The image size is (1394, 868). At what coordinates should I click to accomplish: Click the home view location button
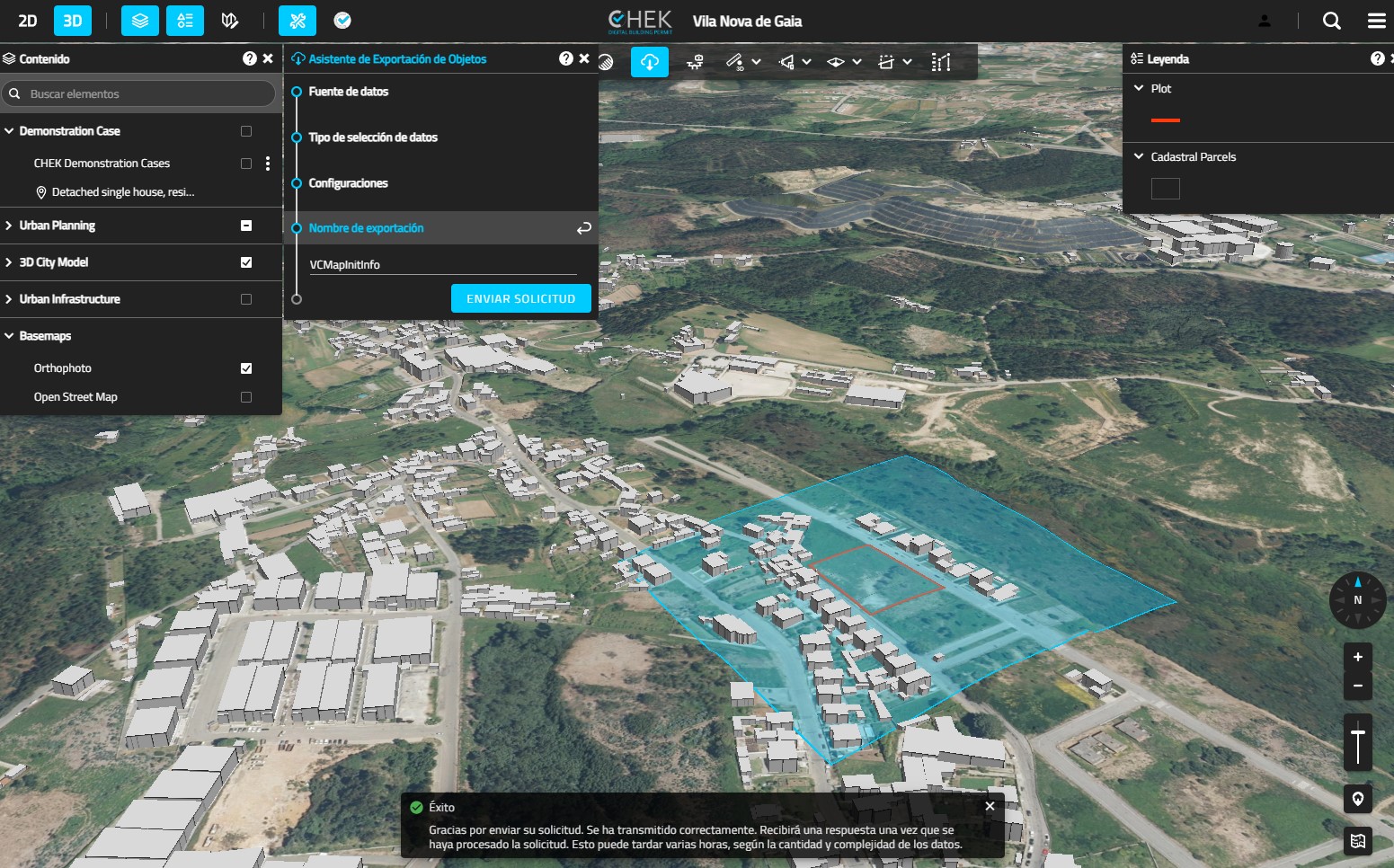(x=1357, y=799)
